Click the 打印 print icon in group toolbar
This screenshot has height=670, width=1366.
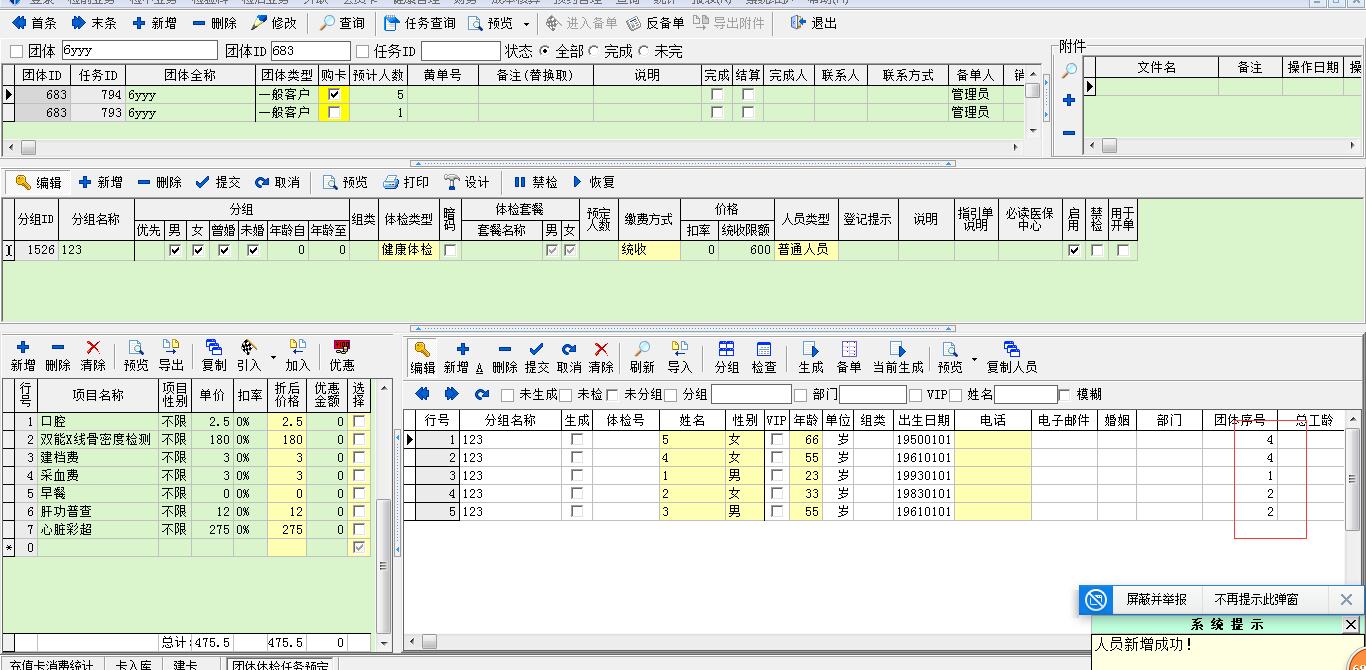coord(406,182)
